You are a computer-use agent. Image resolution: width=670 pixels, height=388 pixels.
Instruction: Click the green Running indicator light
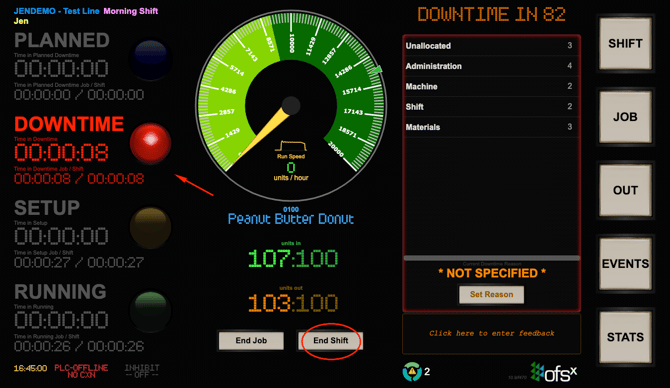tap(150, 312)
